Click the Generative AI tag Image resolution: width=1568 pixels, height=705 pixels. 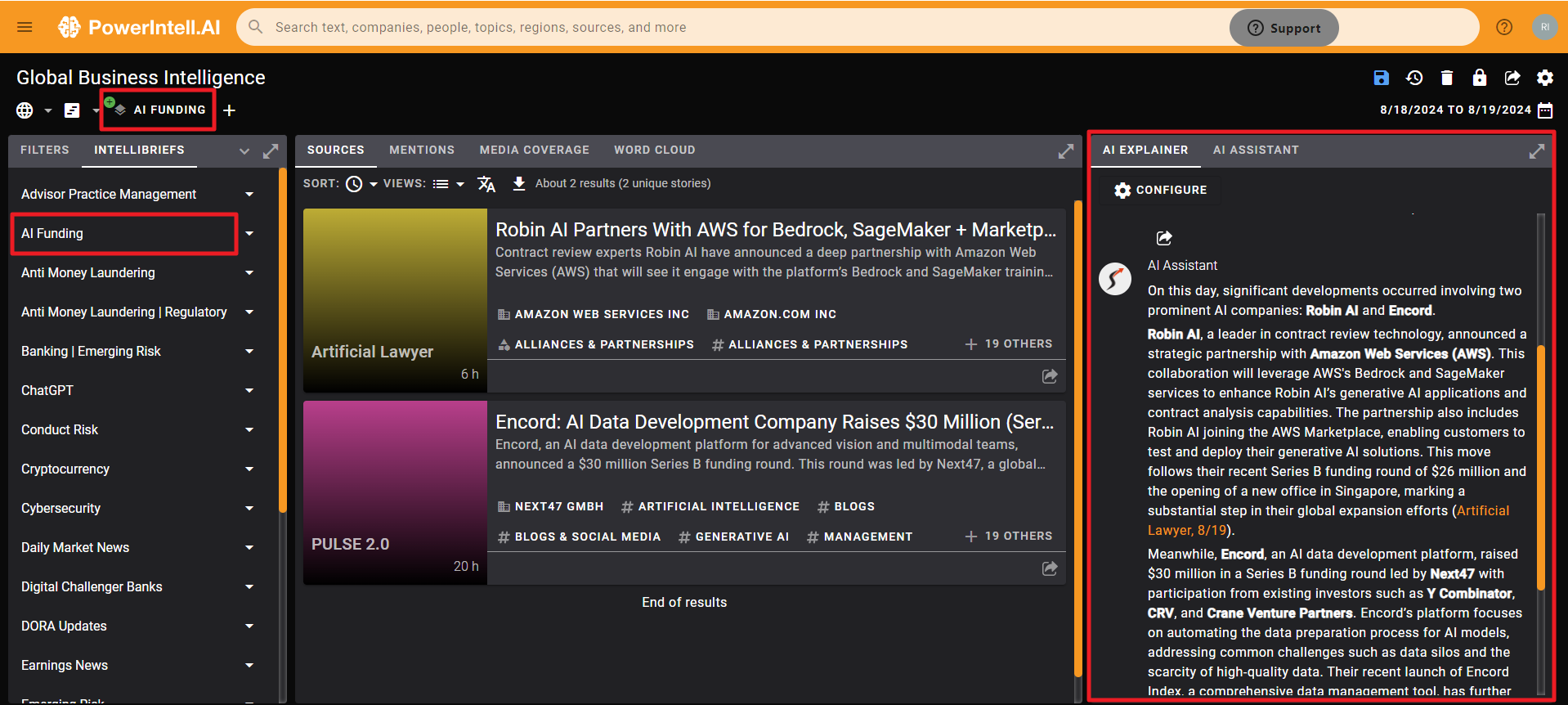(x=733, y=537)
